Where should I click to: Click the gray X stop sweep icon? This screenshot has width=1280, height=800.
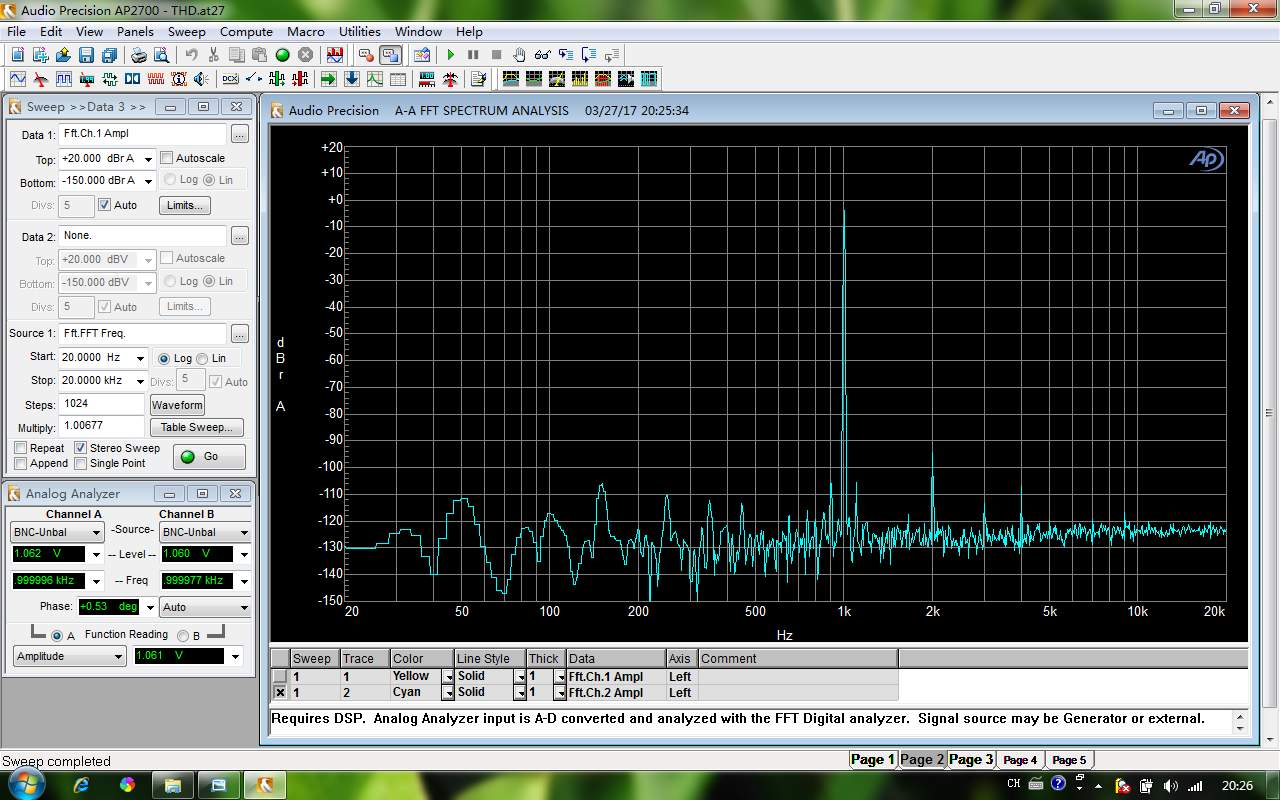click(305, 55)
